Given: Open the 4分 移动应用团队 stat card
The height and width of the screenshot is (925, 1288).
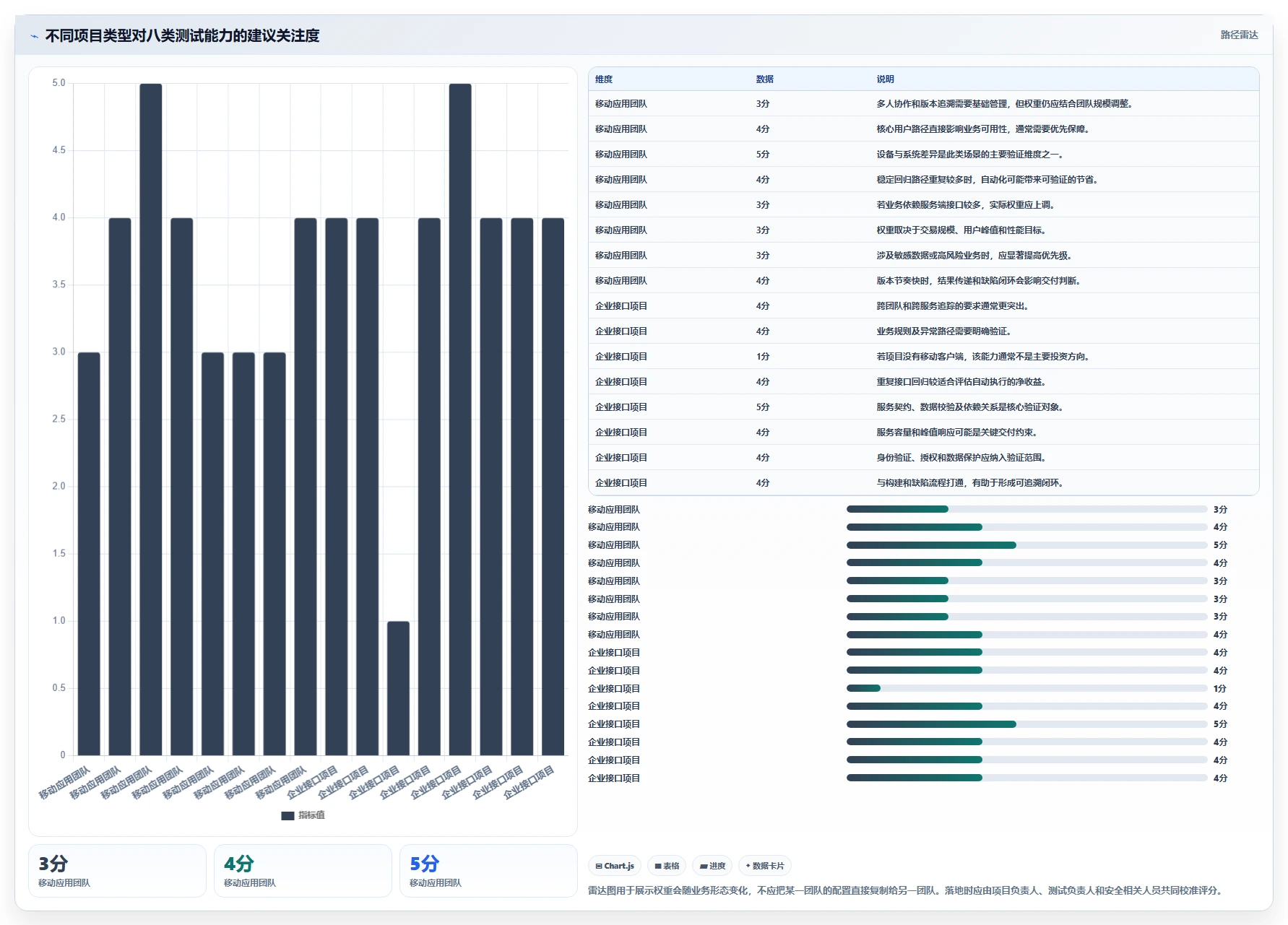Looking at the screenshot, I should coord(303,871).
